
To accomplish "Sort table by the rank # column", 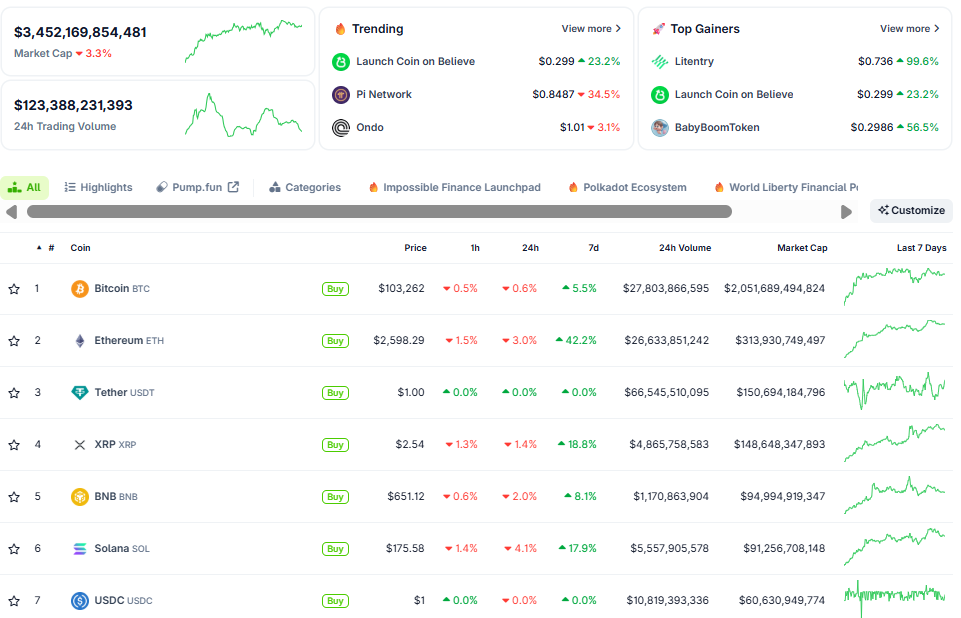I will (50, 248).
